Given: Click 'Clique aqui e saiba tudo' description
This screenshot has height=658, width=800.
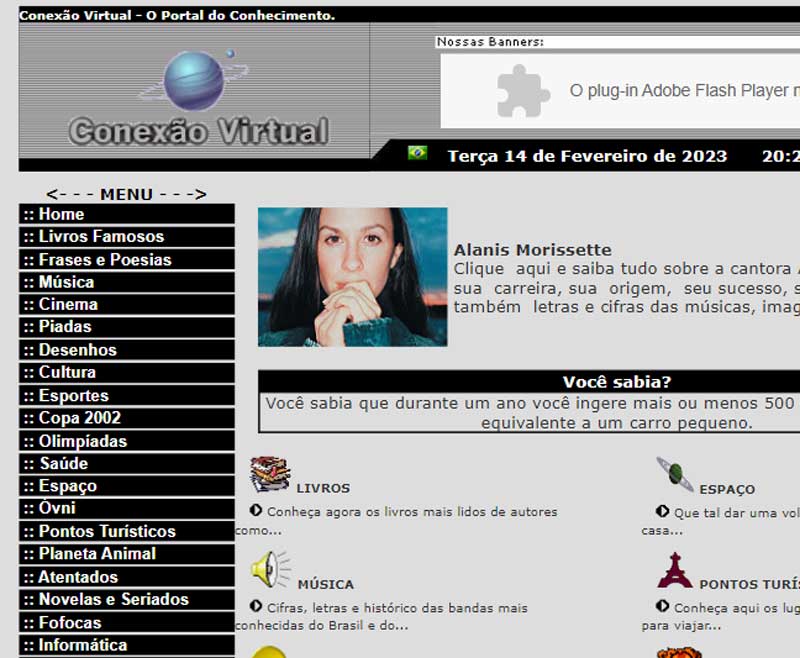Looking at the screenshot, I should [x=627, y=288].
